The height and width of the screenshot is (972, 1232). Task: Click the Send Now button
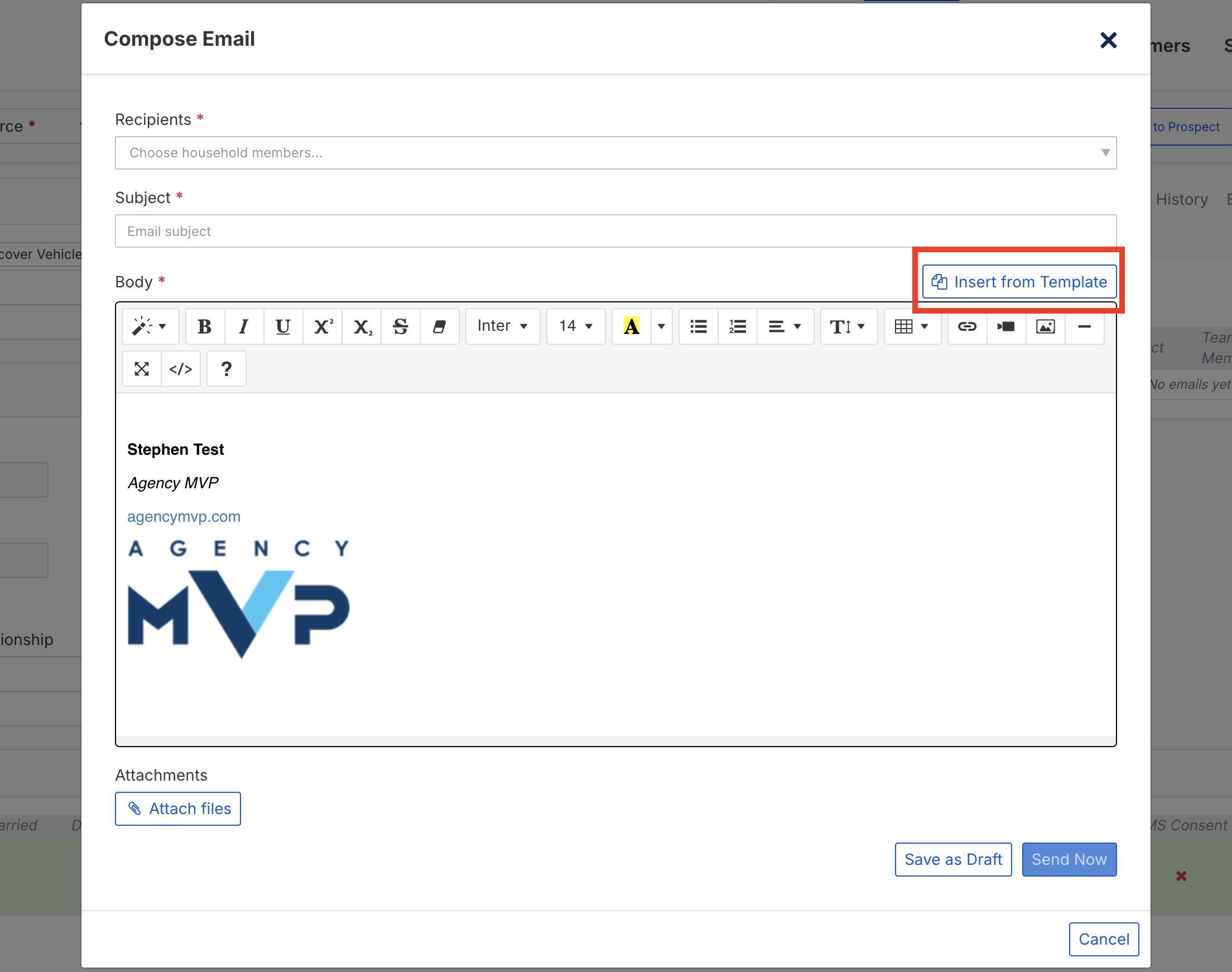coord(1069,859)
